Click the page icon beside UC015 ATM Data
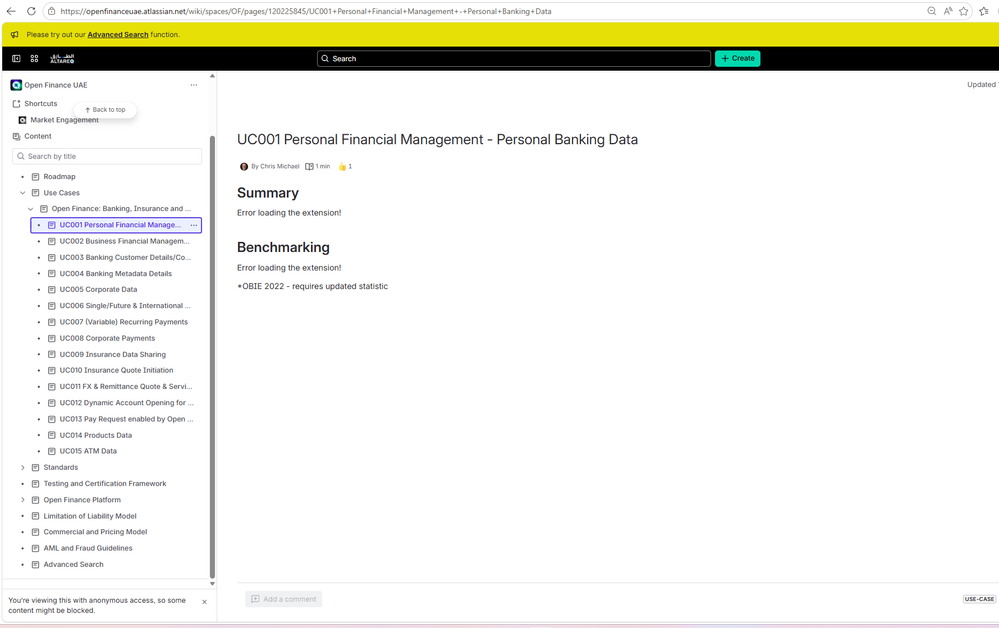The height and width of the screenshot is (628, 999). click(52, 451)
